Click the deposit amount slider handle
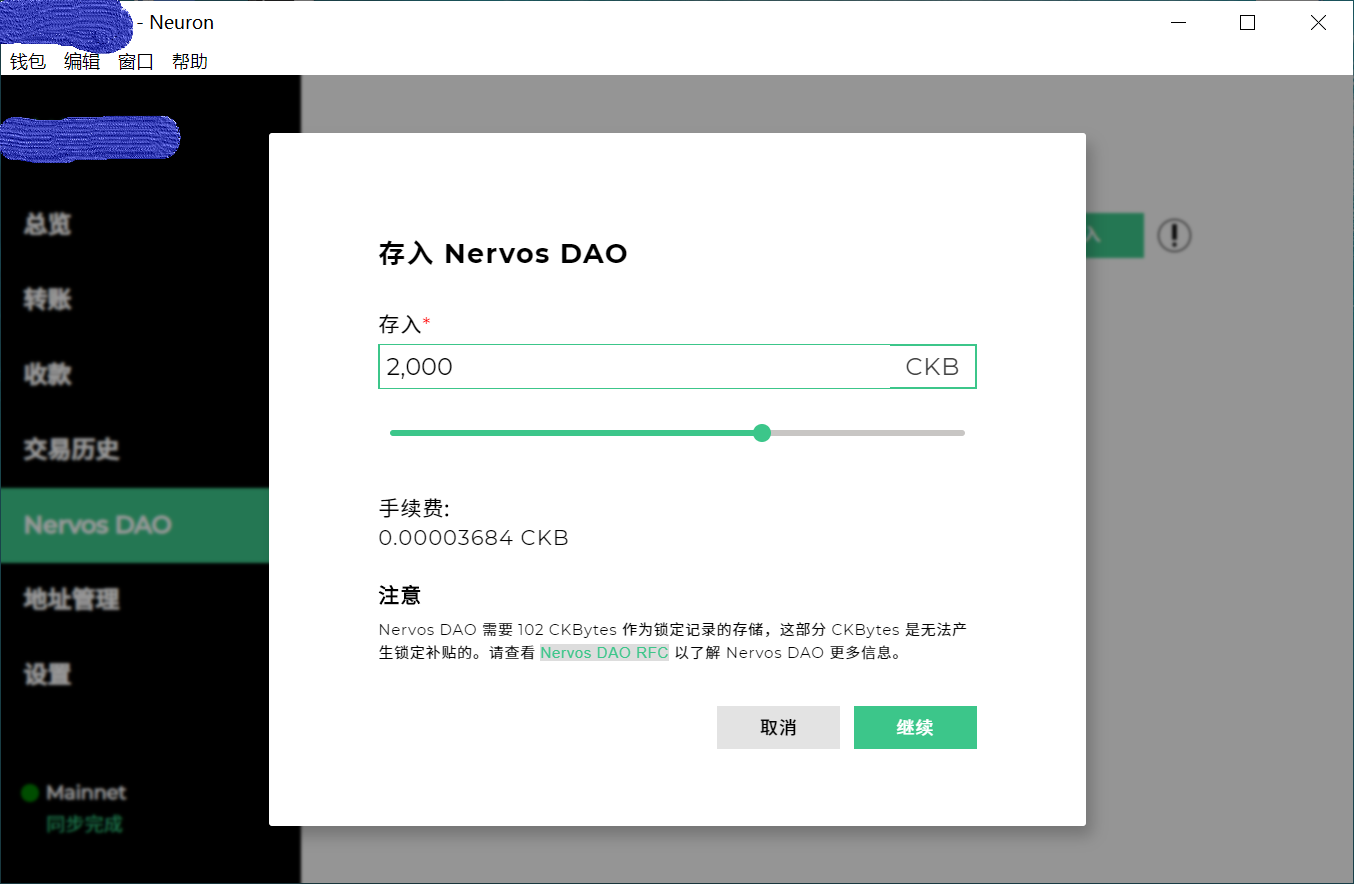1354x884 pixels. point(762,433)
